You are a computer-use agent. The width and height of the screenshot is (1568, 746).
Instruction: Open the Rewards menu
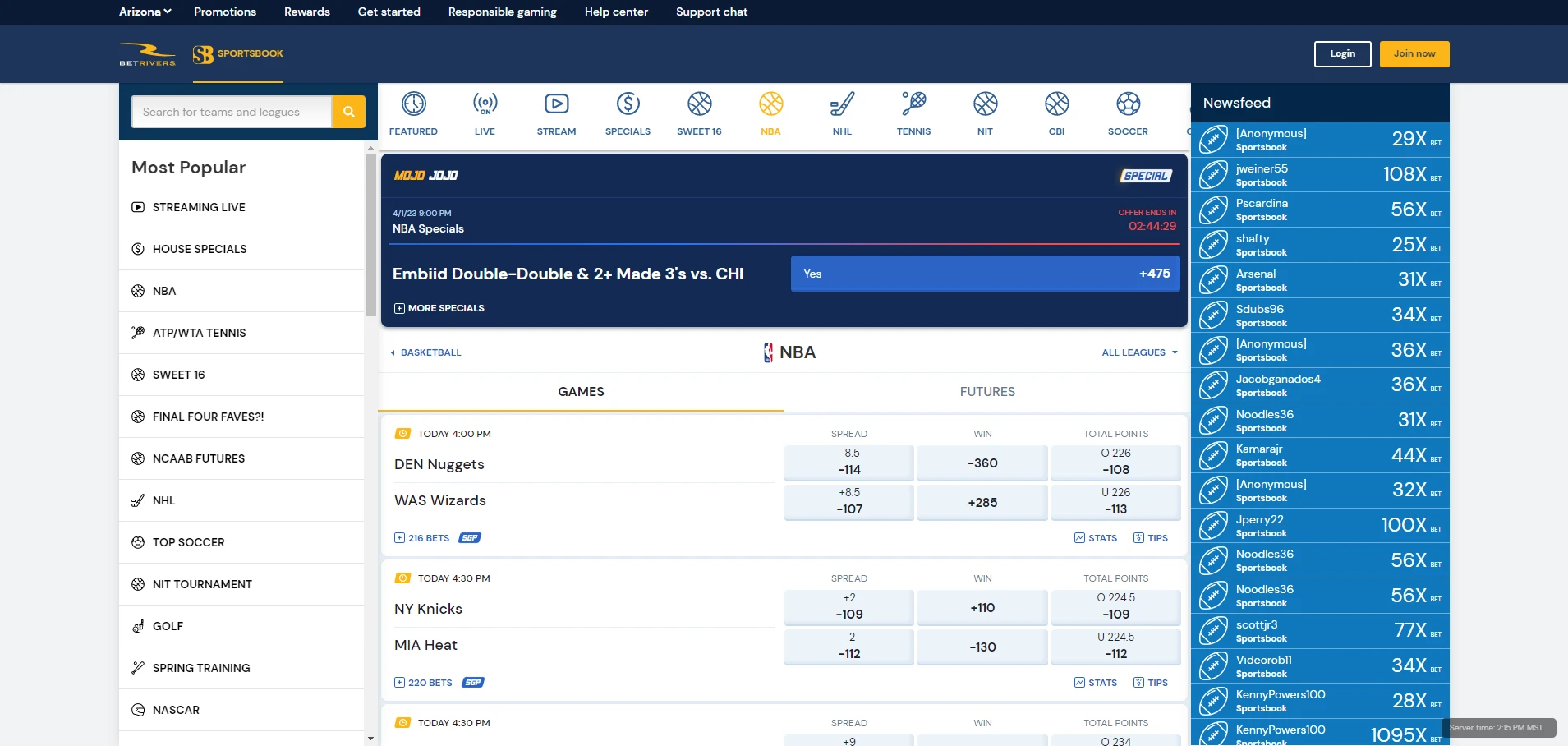pyautogui.click(x=307, y=12)
